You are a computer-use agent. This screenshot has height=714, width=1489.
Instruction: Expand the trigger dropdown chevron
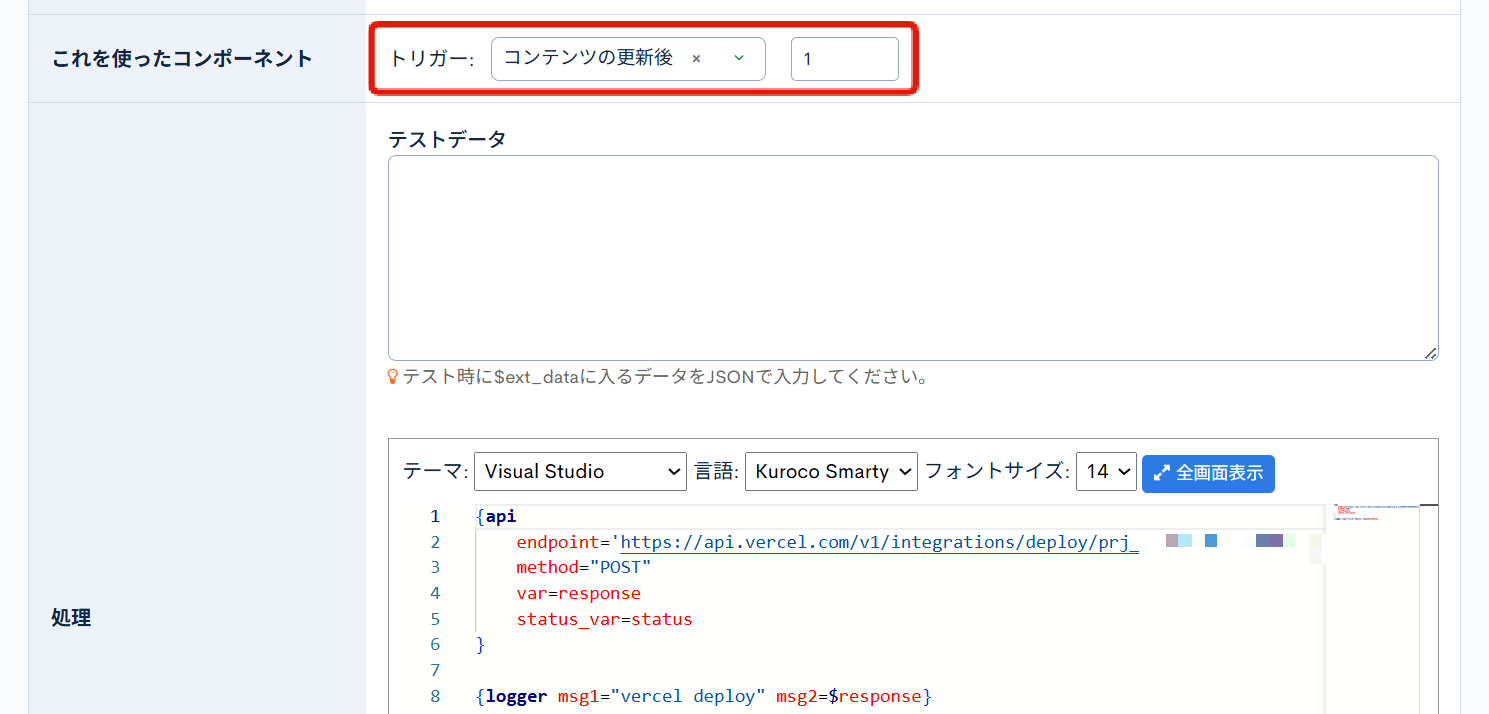tap(739, 58)
